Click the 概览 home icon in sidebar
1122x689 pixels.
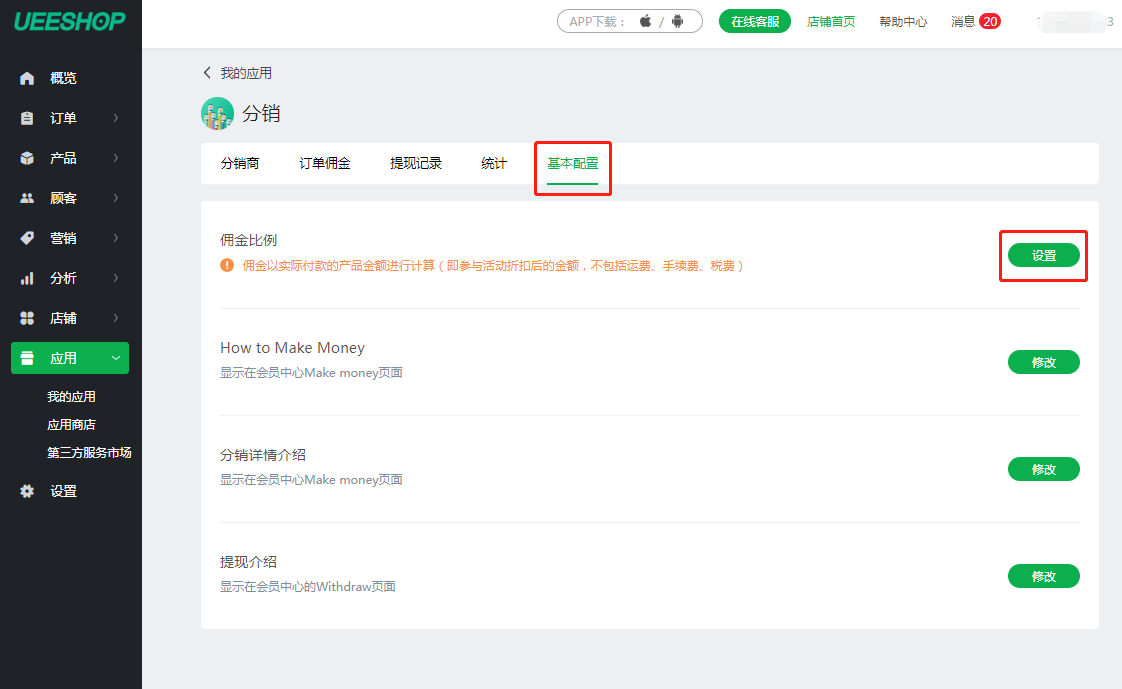pos(27,78)
